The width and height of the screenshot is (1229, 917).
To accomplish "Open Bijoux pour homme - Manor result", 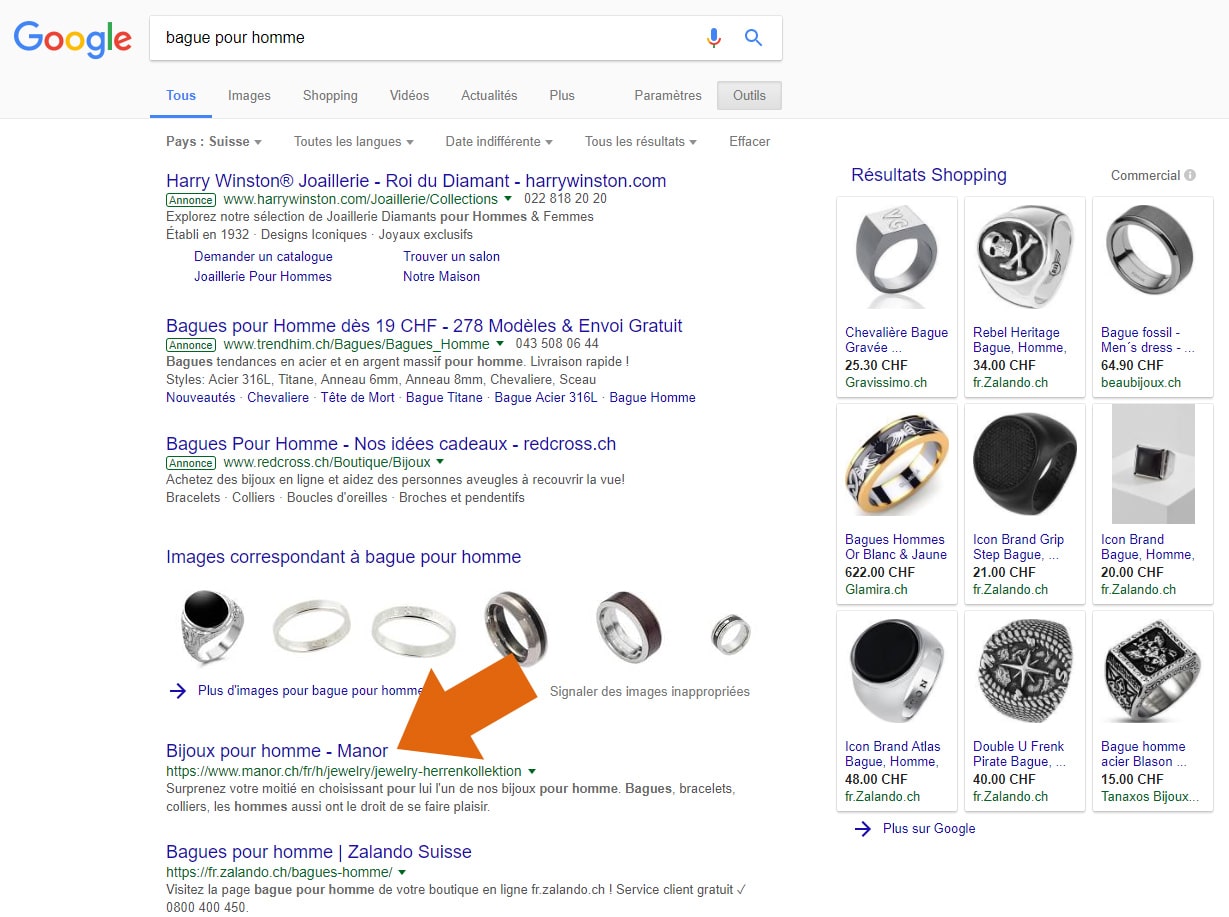I will (x=277, y=751).
